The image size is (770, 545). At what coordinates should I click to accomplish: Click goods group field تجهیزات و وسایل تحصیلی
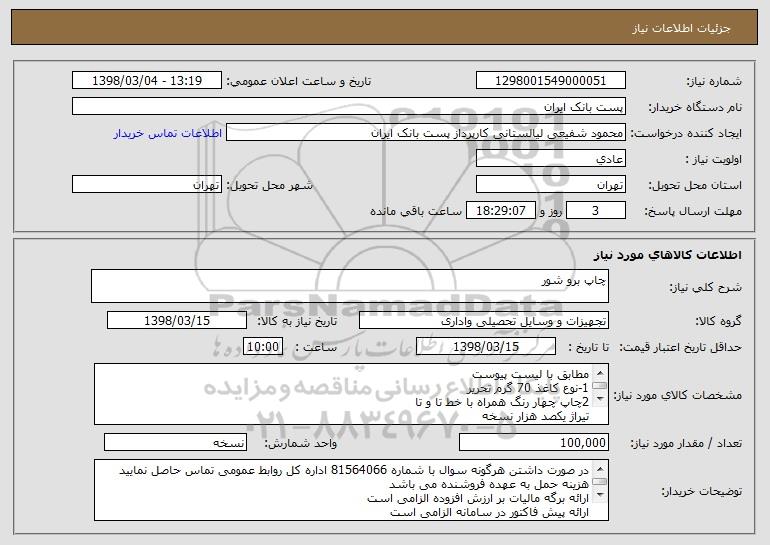(x=484, y=321)
